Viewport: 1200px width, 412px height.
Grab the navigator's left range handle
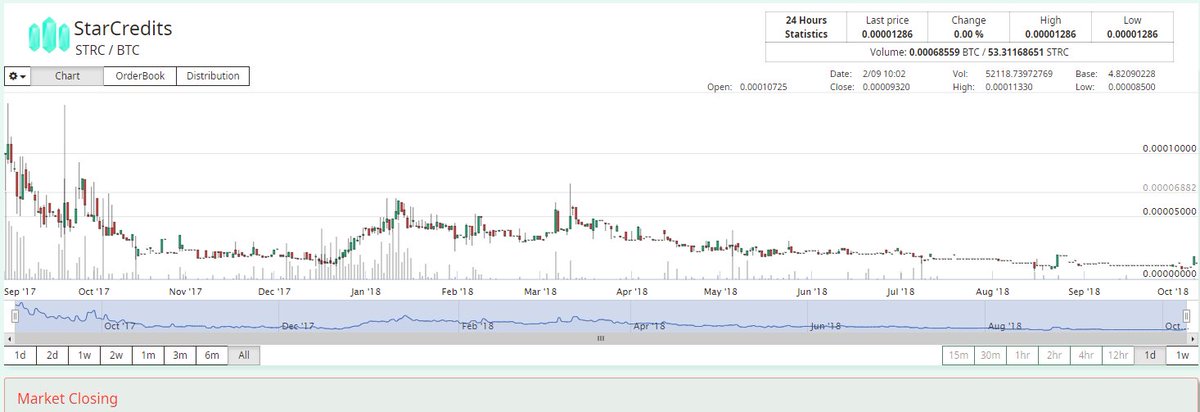click(x=15, y=315)
